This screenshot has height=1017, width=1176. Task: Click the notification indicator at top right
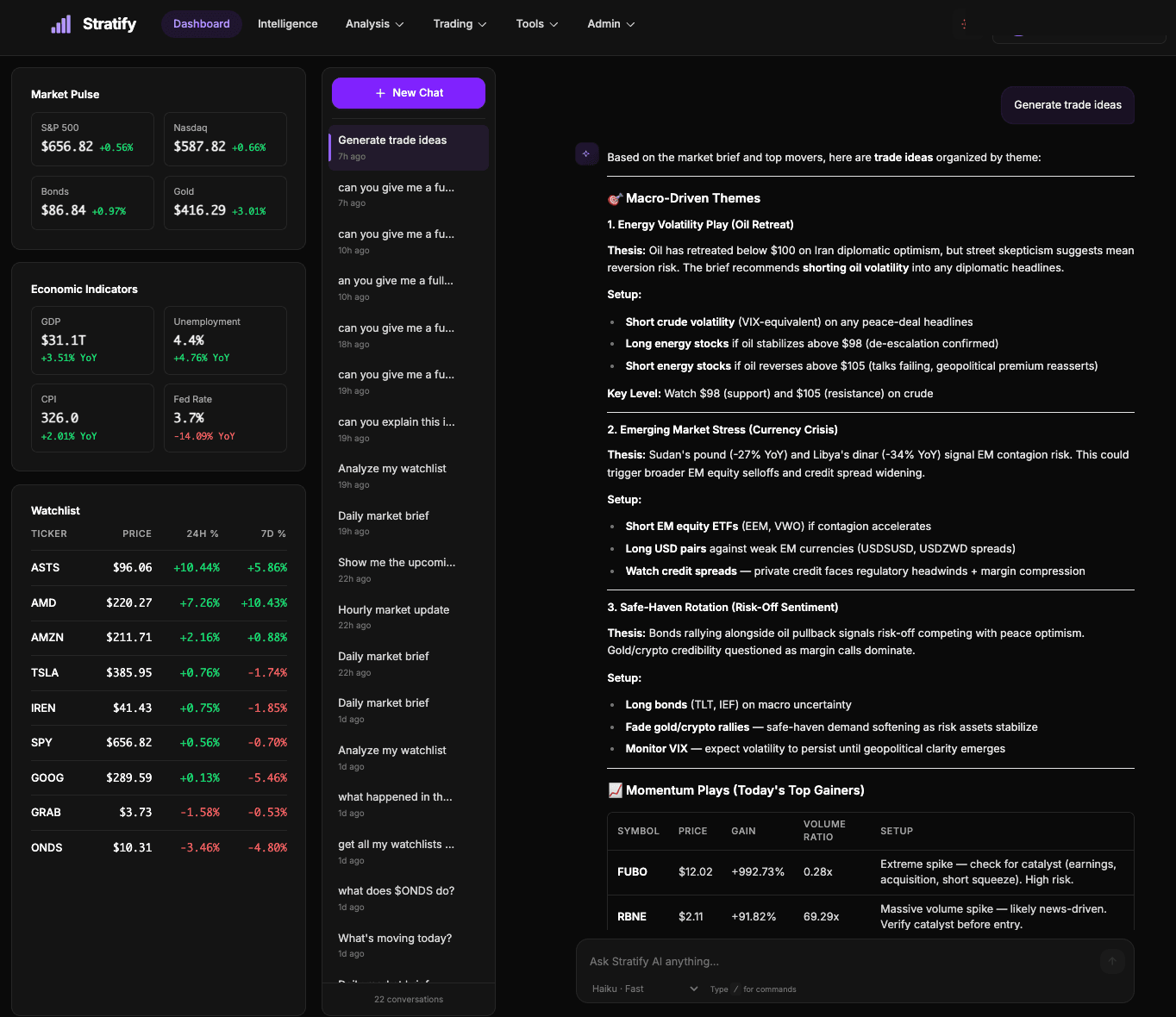963,24
